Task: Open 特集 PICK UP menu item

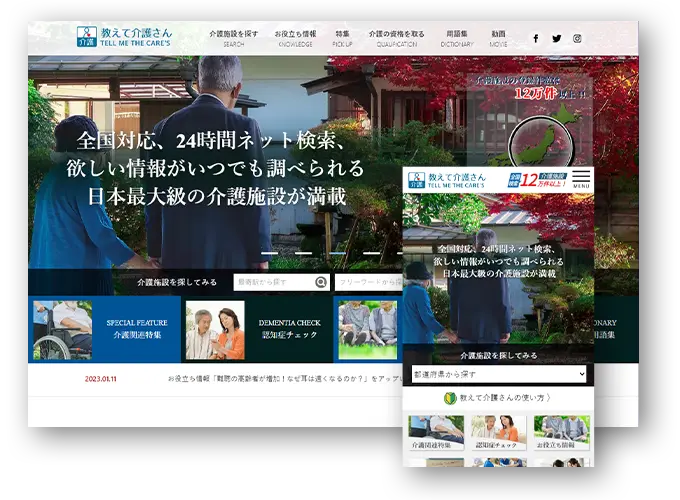Action: point(343,38)
